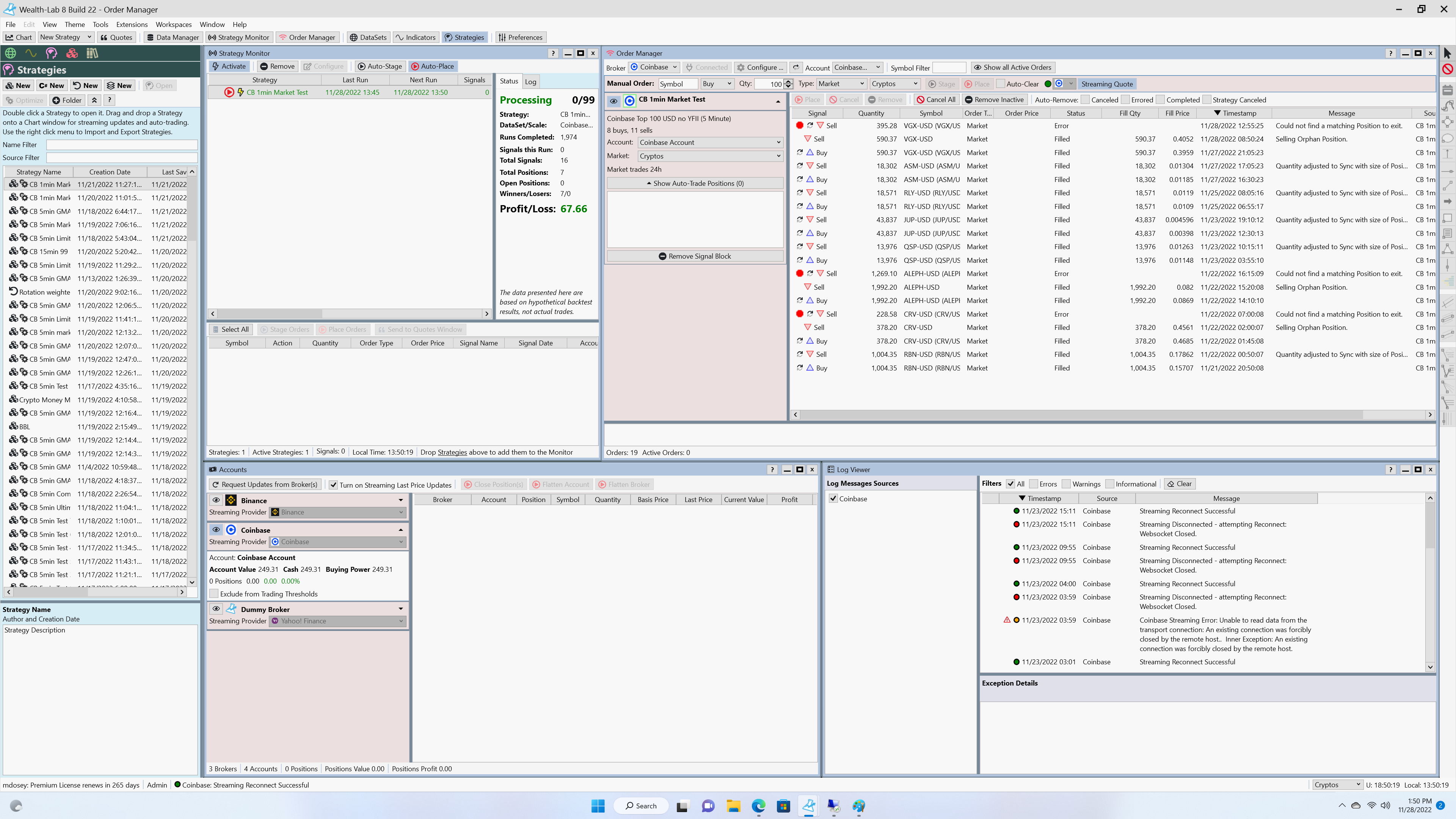The image size is (1456, 819).
Task: Click the Coinbase logo next to CB 1min Market Test signal block
Action: [630, 101]
